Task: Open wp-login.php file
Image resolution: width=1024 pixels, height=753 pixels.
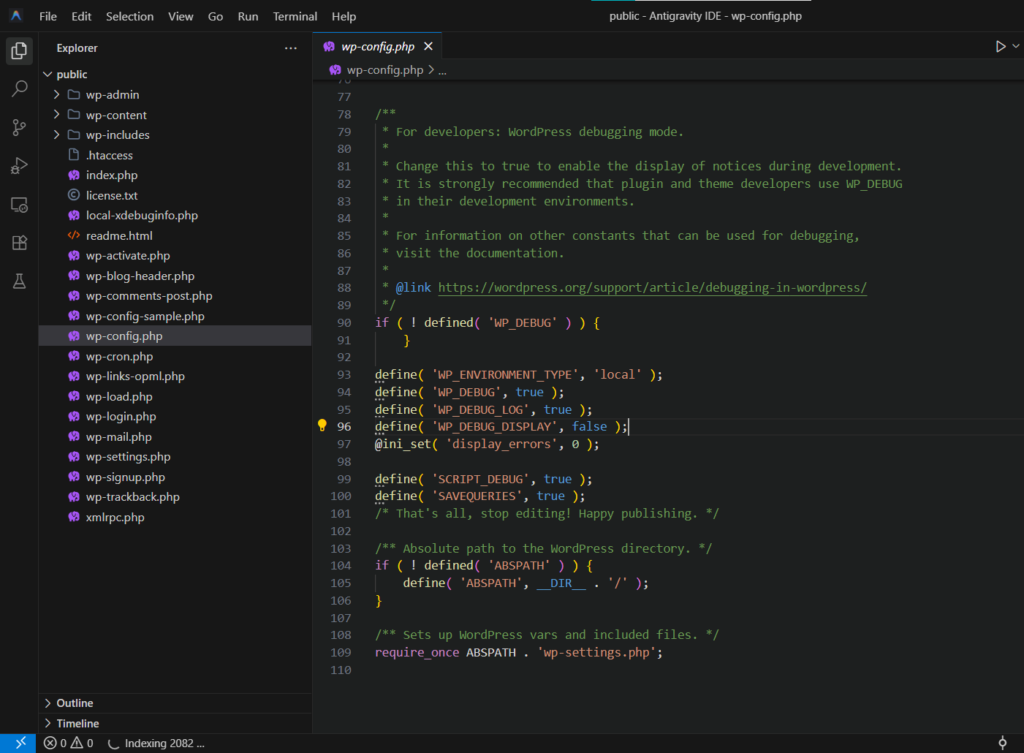Action: point(175,416)
